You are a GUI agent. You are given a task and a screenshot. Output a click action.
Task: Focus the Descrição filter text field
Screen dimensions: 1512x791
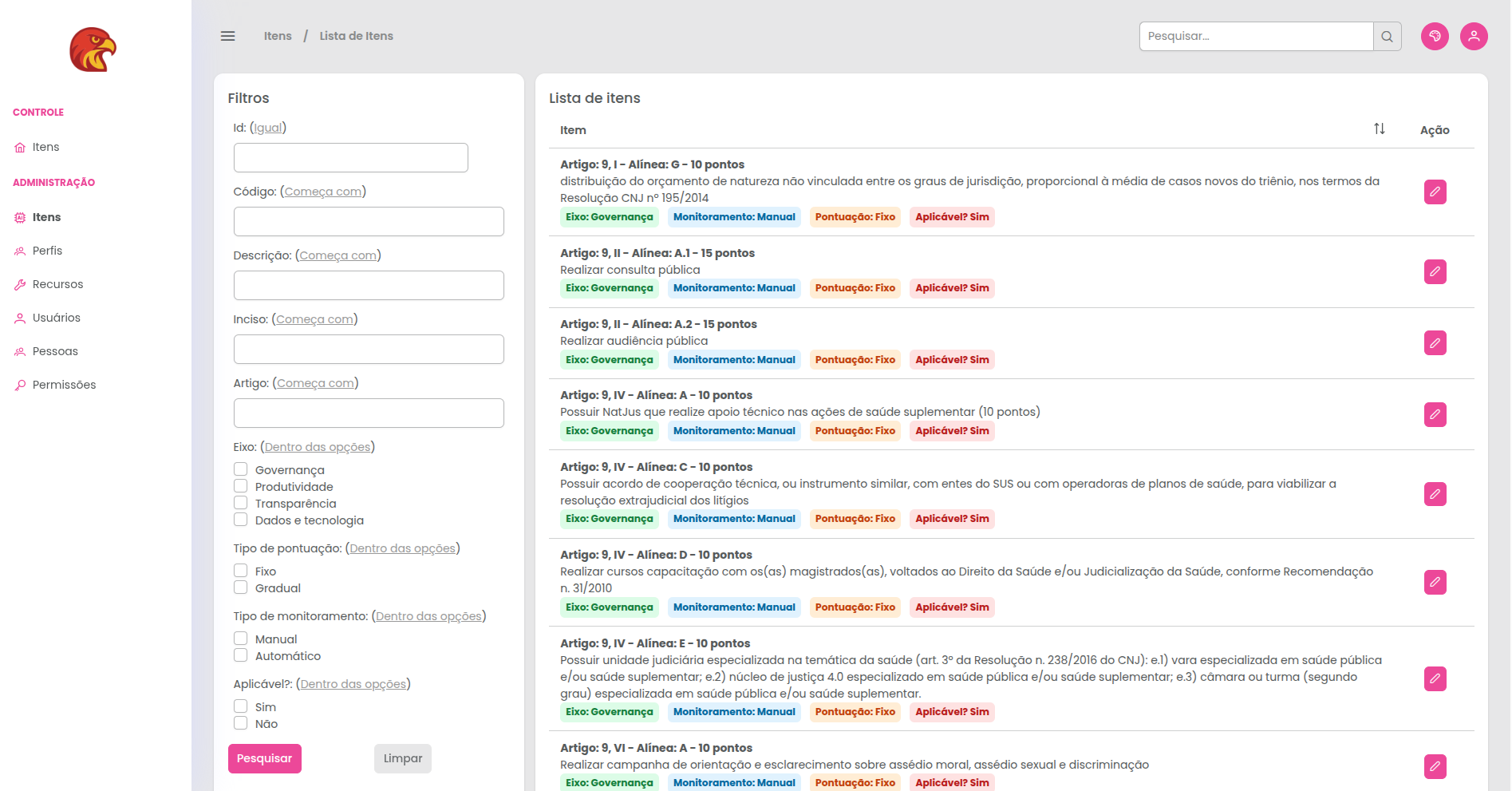coord(369,286)
